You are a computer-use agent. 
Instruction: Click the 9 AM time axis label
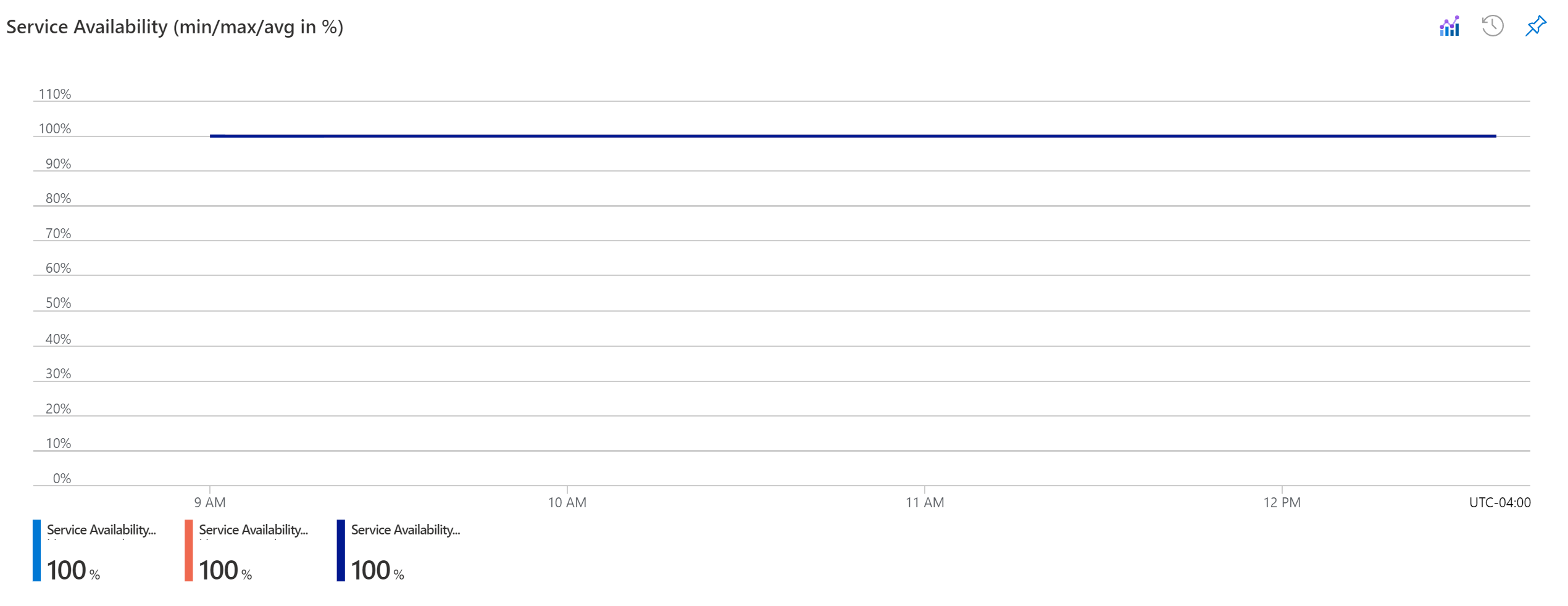pyautogui.click(x=210, y=502)
